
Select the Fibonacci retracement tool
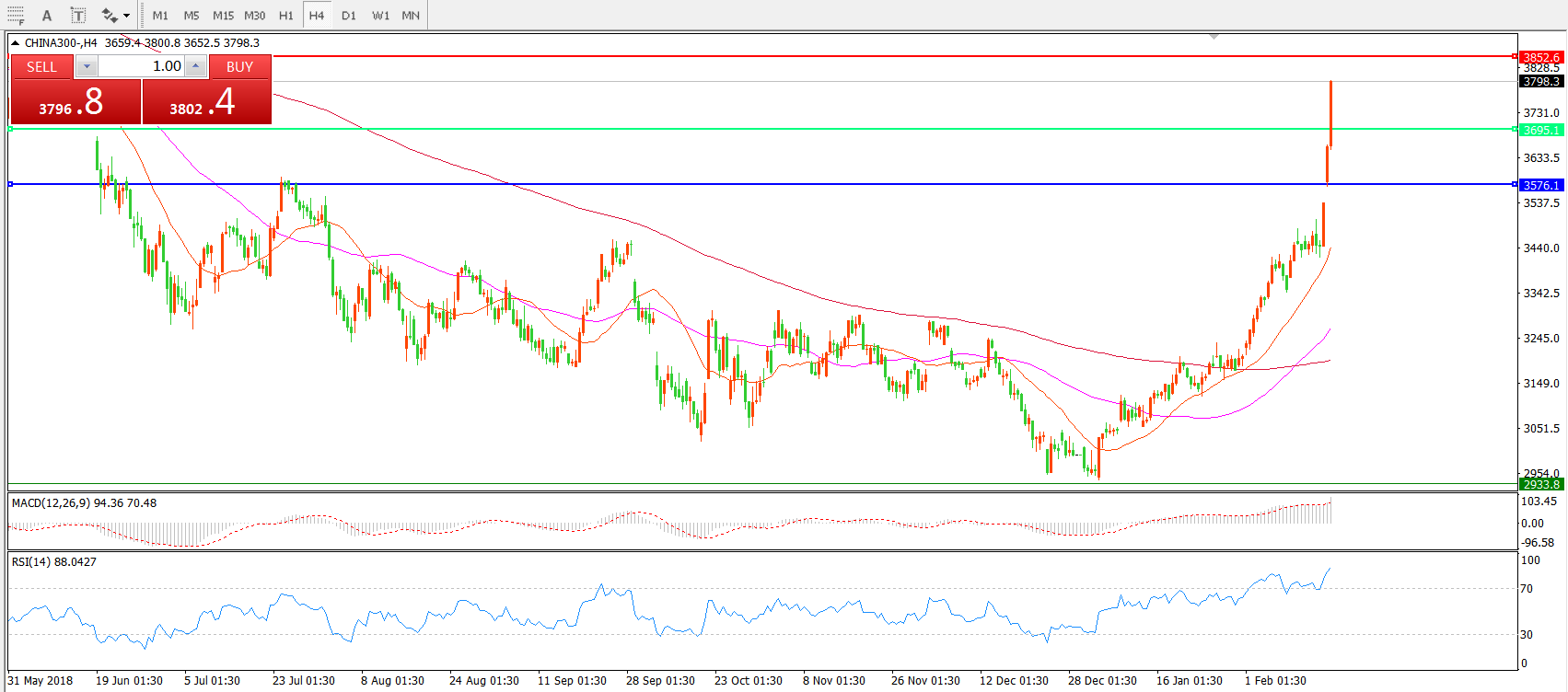(16, 16)
